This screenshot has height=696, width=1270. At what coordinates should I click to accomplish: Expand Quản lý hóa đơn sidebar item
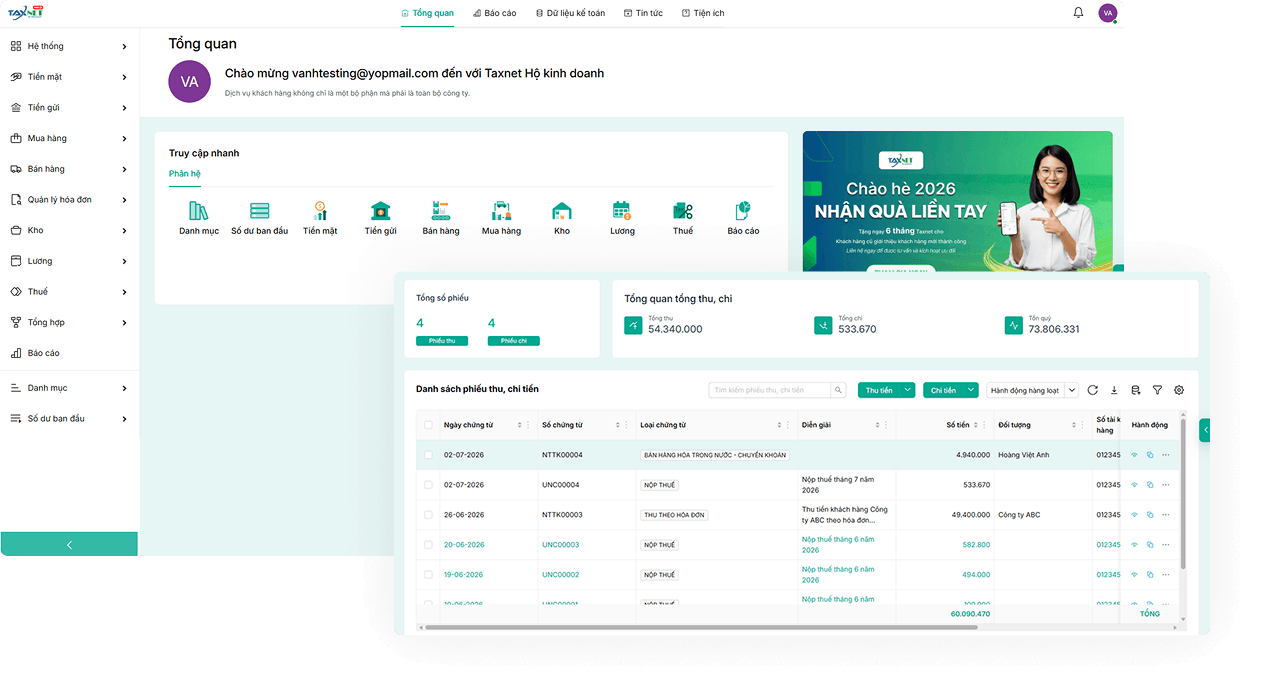[69, 200]
